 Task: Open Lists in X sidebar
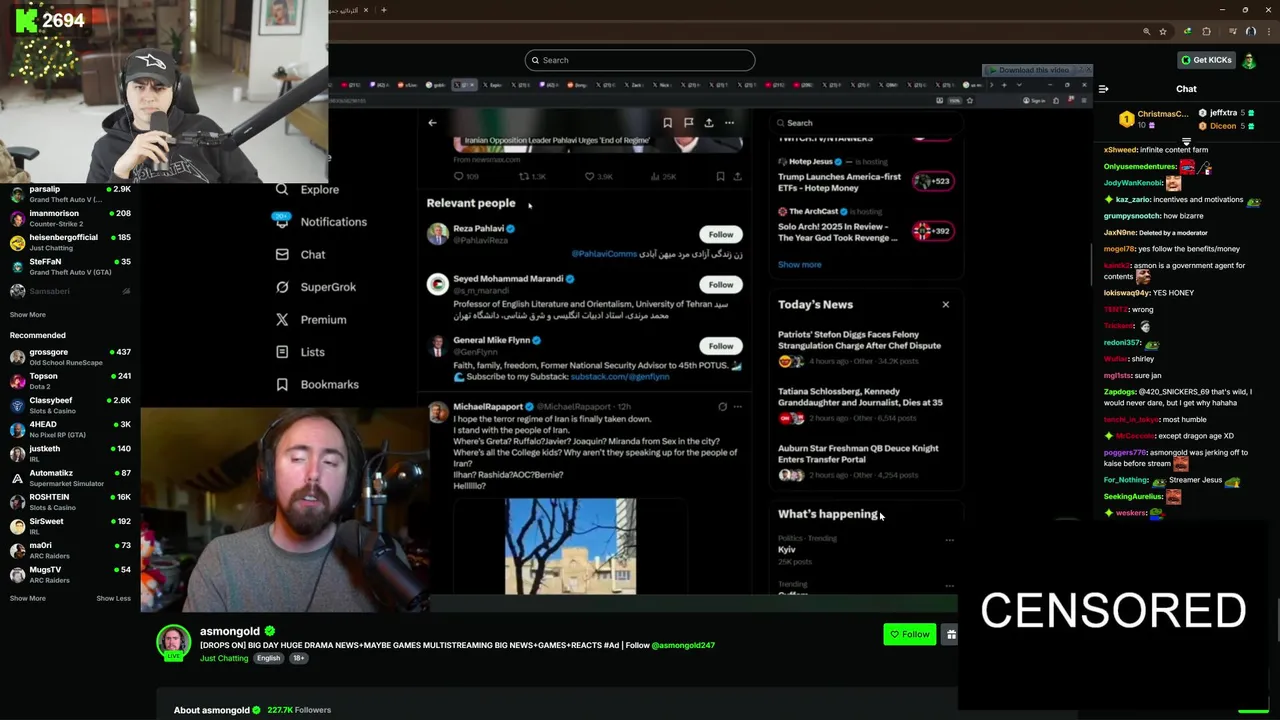pos(300,352)
